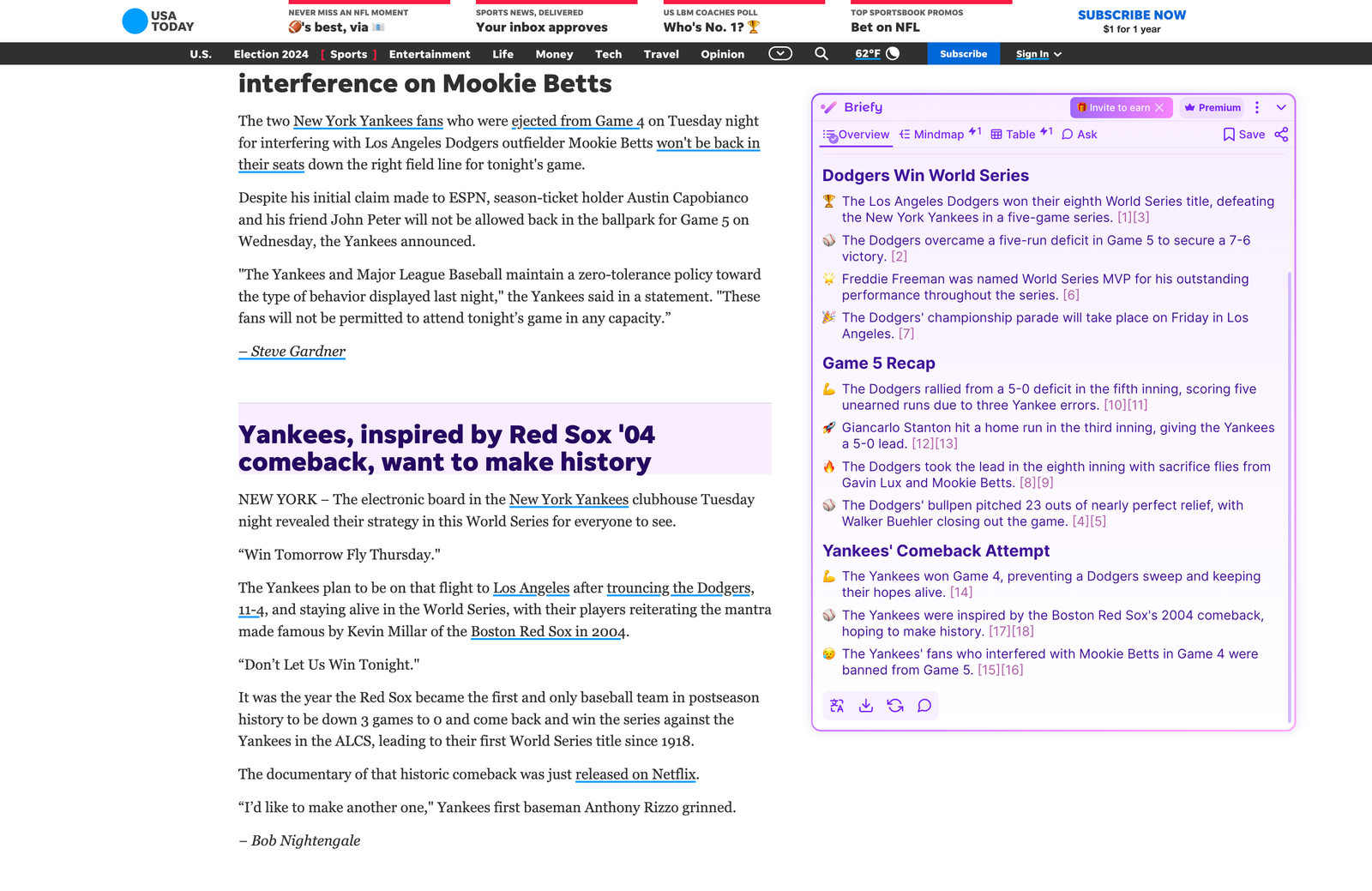Collapse the Briefy panel with the chevron

tap(1280, 107)
